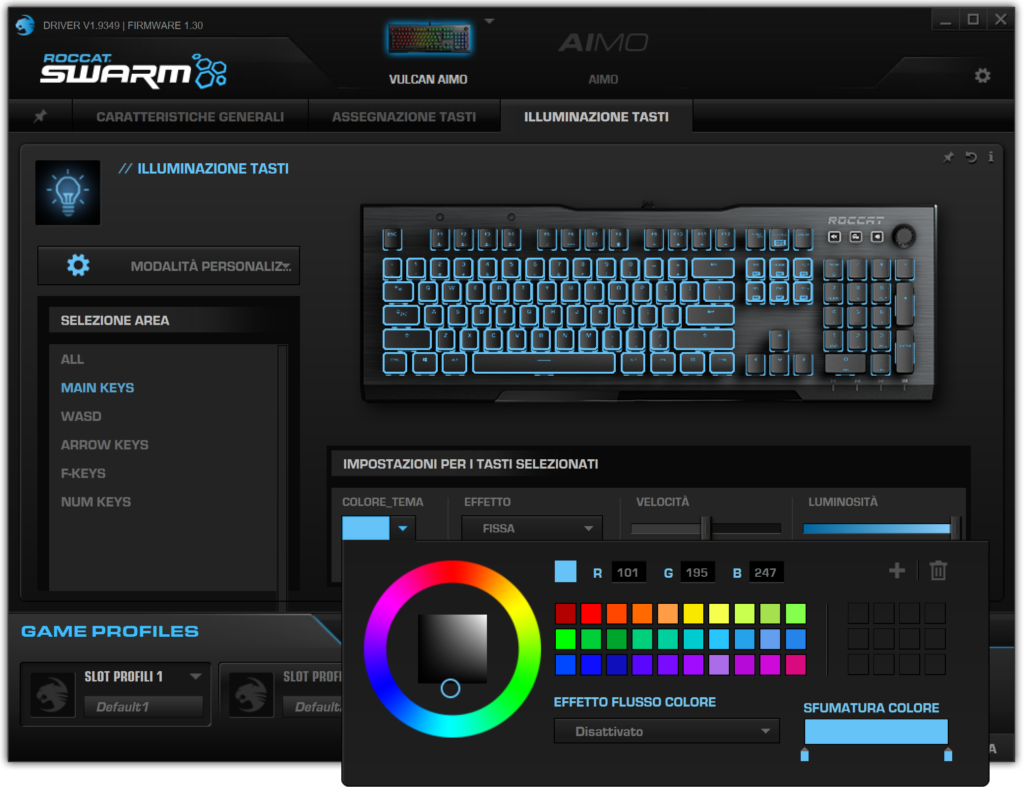Select left gradient stop marker
1024x799 pixels.
[805, 755]
